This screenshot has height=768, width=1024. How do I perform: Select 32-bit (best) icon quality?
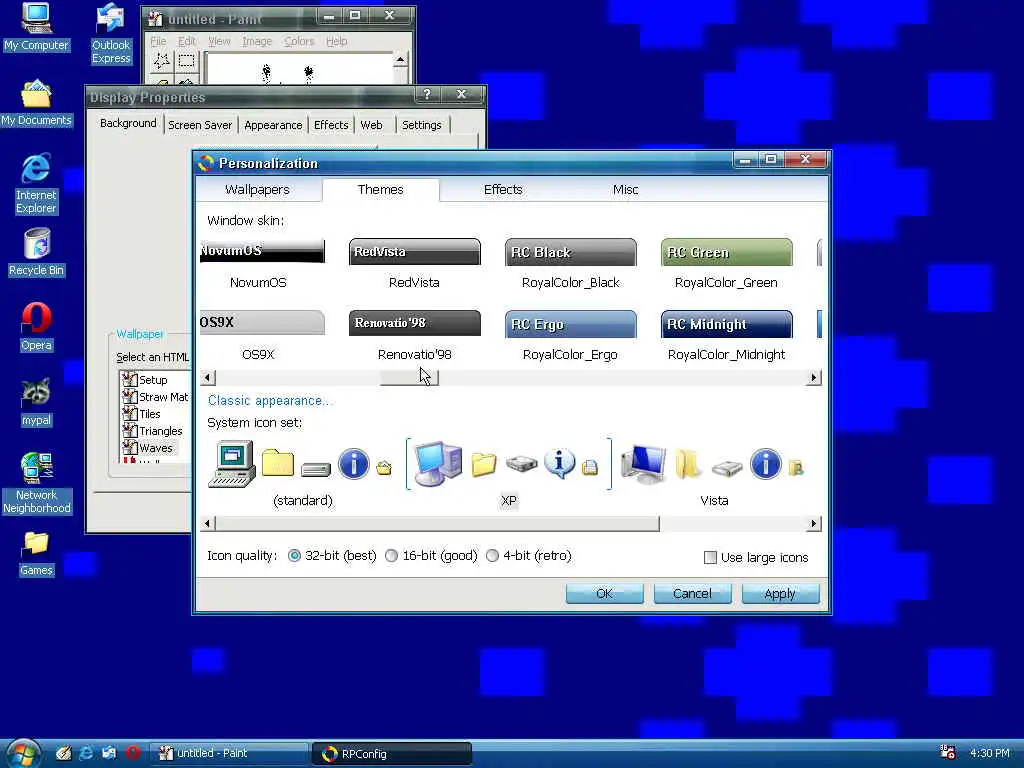[295, 556]
